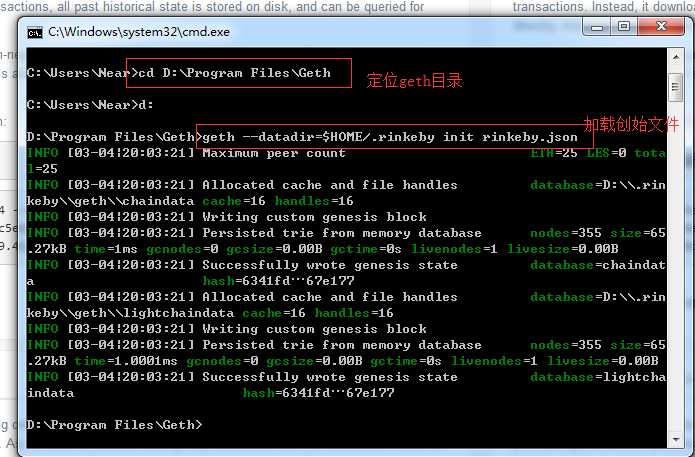Click 'keby\\geth\\lightchaindata' path text
Image resolution: width=695 pixels, height=457 pixels.
click(130, 313)
